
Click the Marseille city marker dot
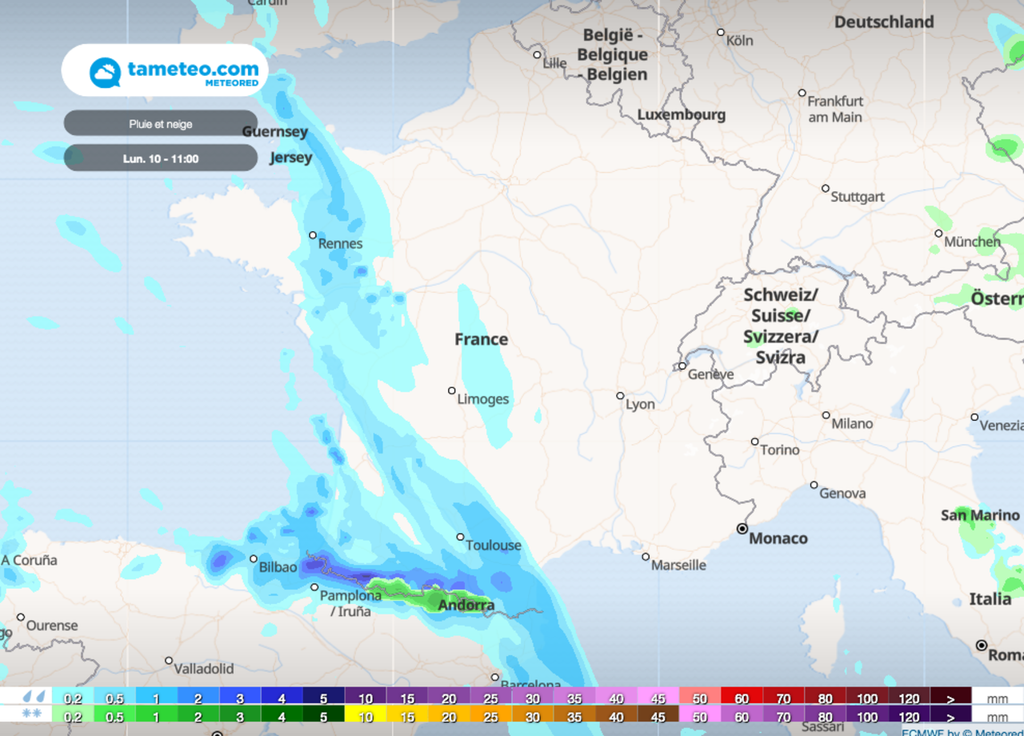(x=645, y=556)
